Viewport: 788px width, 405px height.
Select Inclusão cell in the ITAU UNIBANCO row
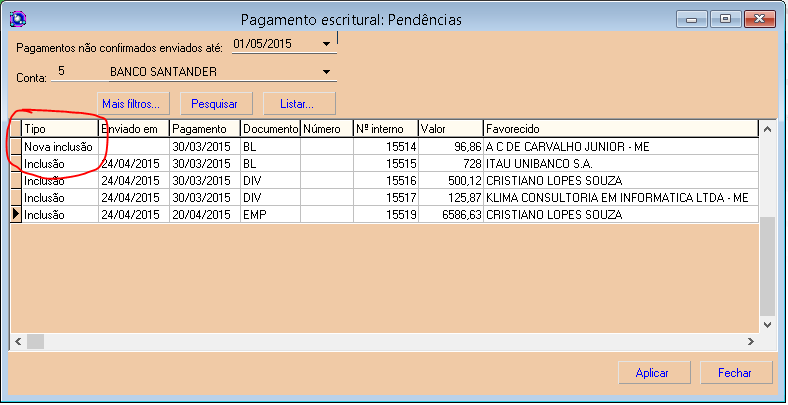60,164
